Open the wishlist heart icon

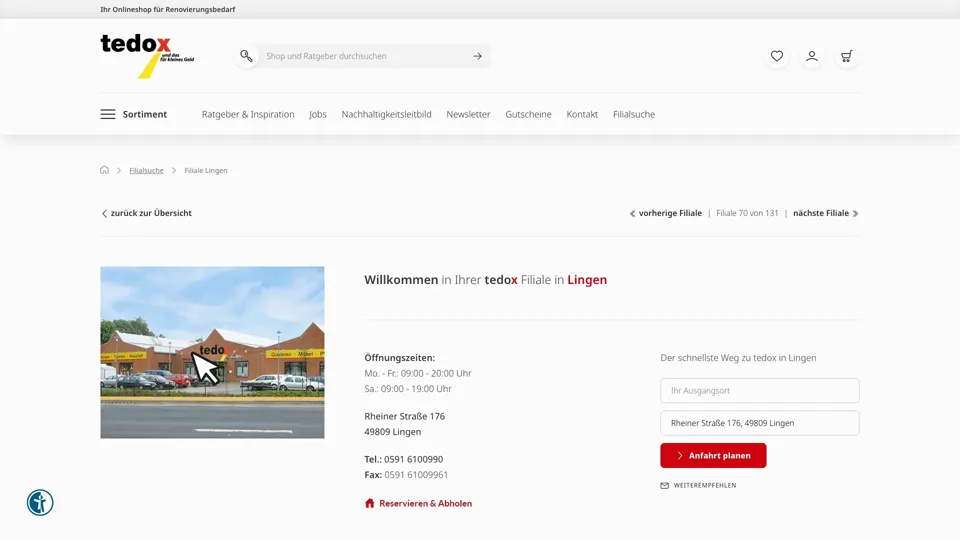(777, 56)
